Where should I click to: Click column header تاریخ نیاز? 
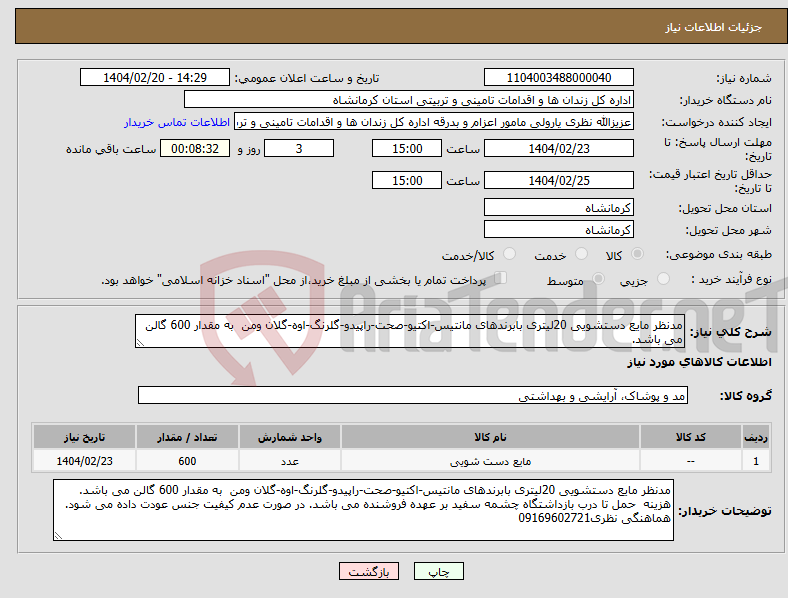click(84, 437)
